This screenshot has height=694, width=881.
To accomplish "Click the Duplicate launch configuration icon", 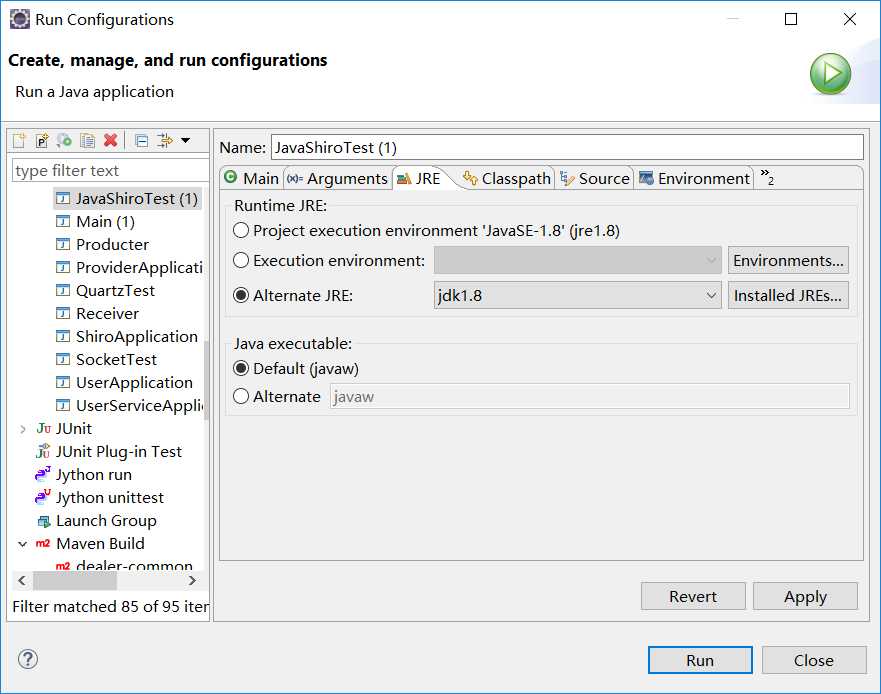I will [88, 140].
